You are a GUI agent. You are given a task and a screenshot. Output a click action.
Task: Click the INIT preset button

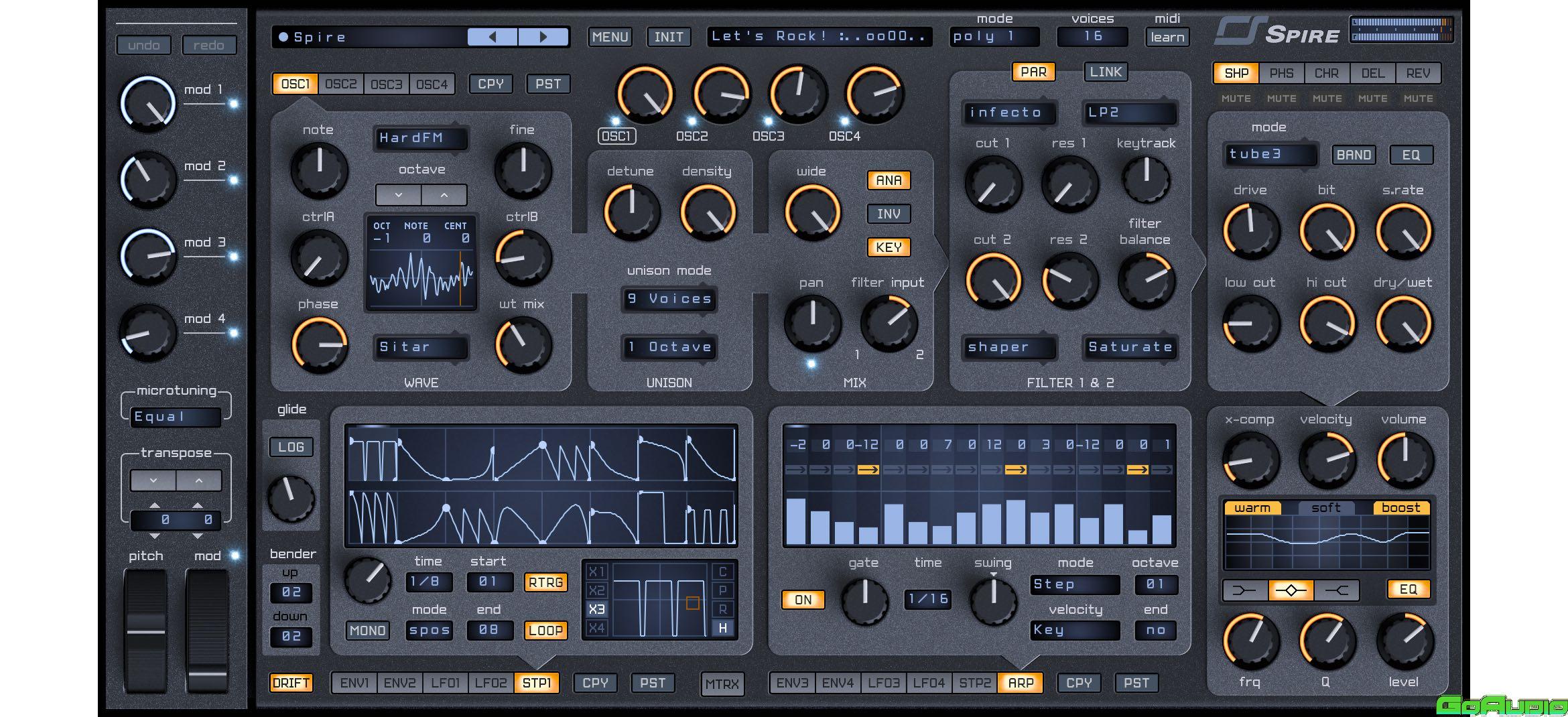669,37
